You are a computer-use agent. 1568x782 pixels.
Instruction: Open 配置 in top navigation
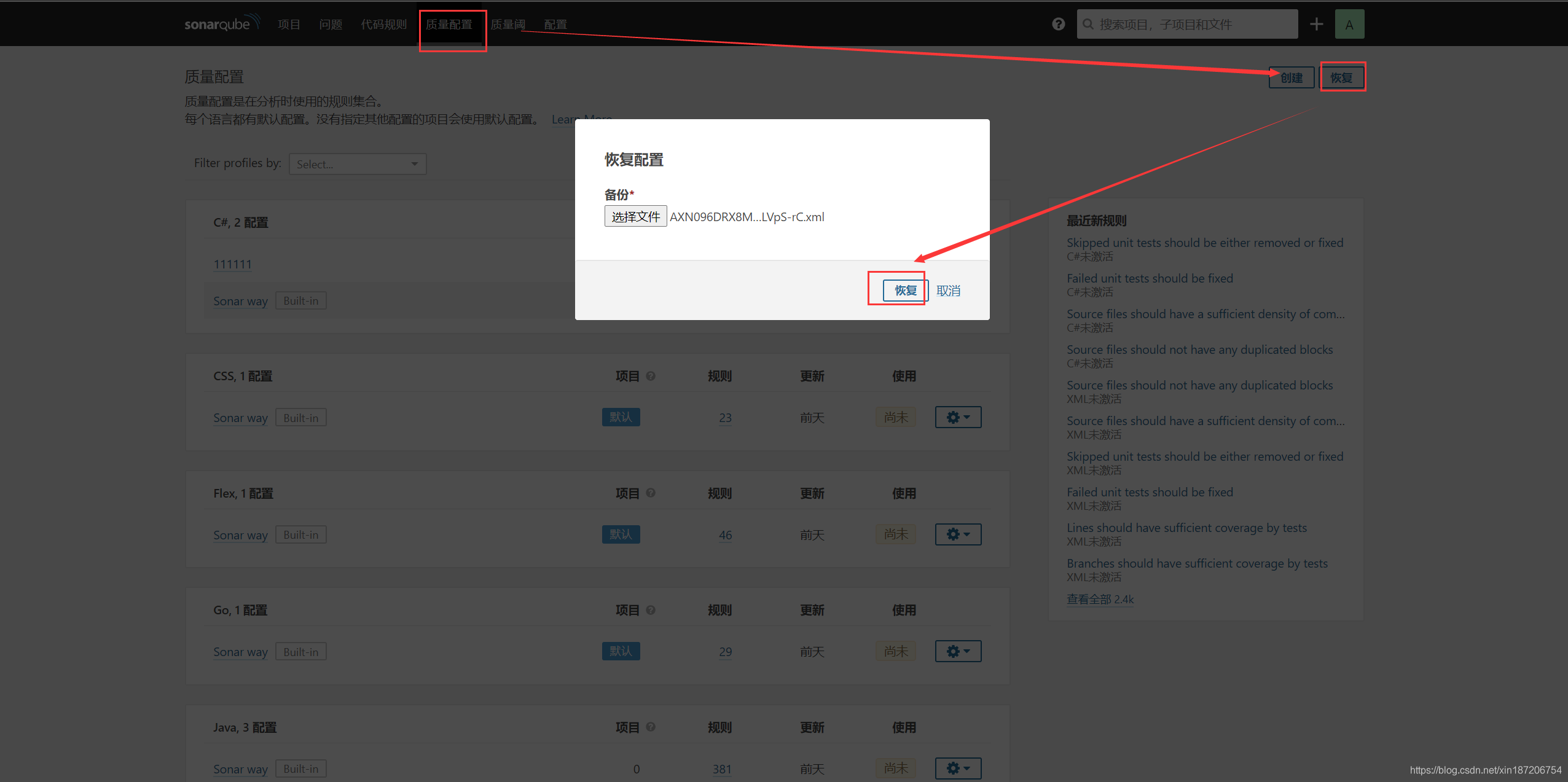[x=555, y=25]
